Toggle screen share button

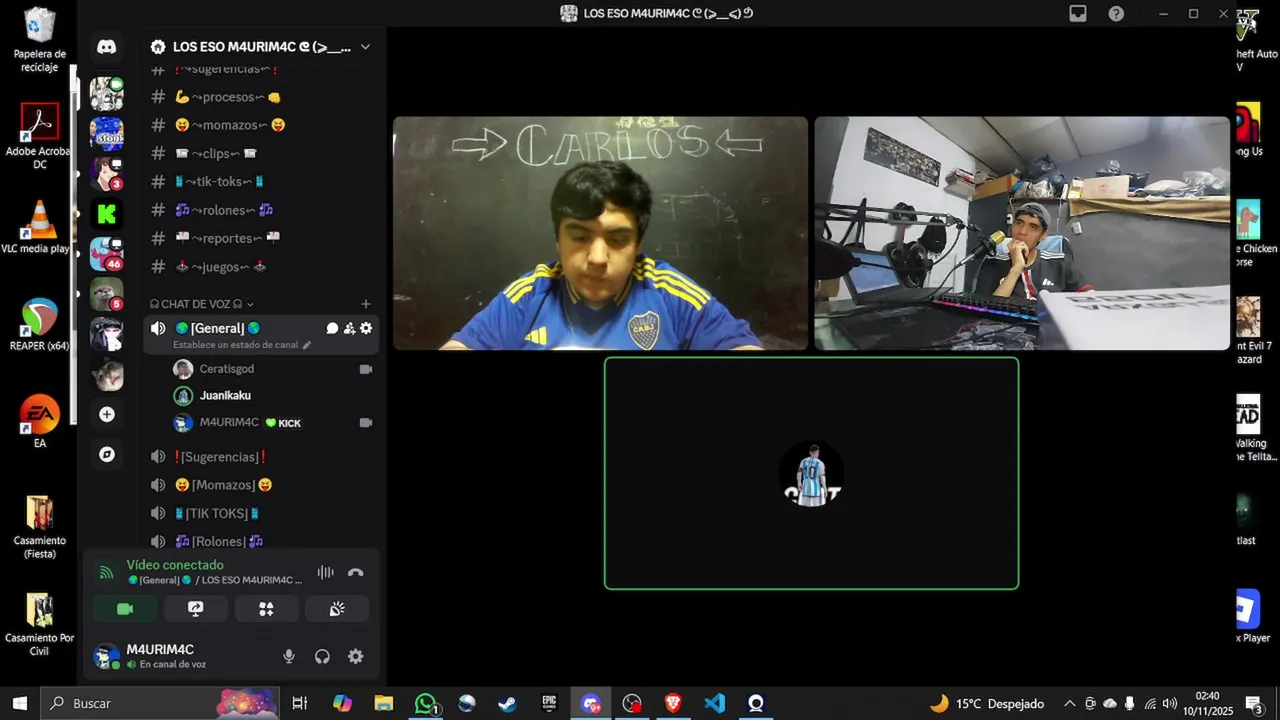(x=196, y=609)
